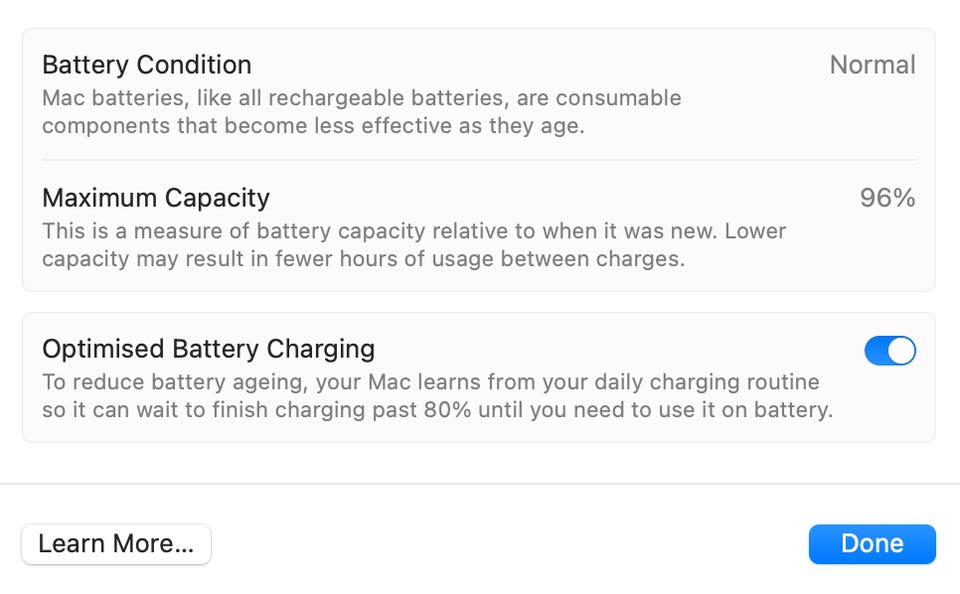Click the word "consumable" in the description
Viewport: 960px width, 594px height.
tap(618, 98)
